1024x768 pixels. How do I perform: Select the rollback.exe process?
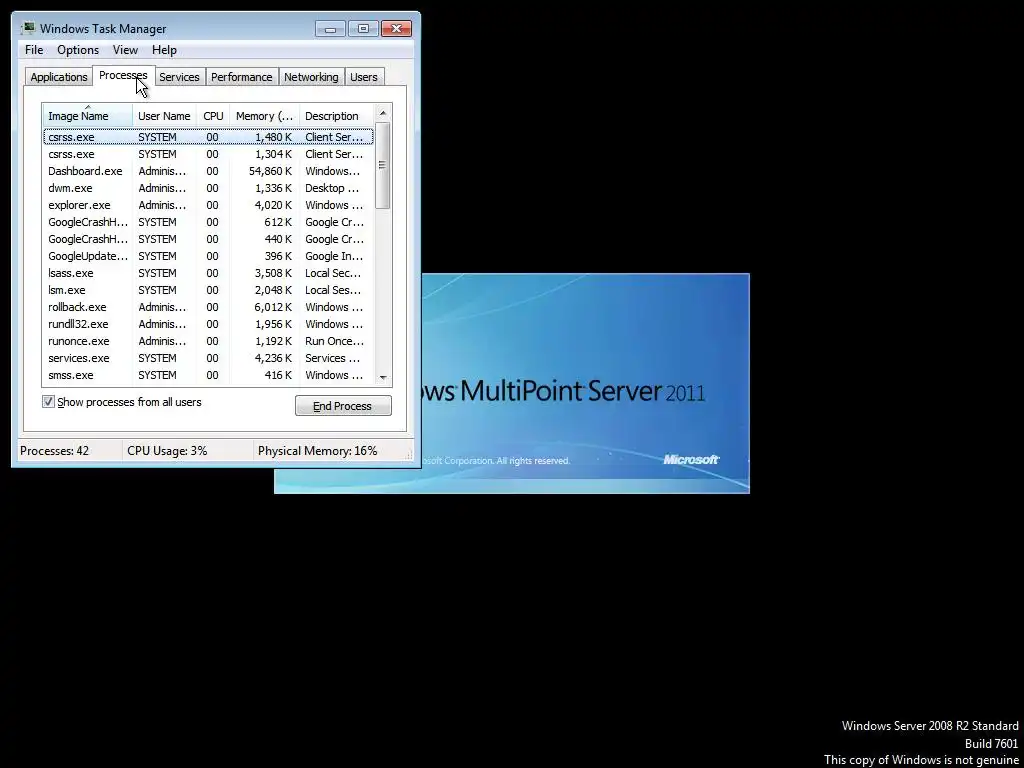click(x=208, y=307)
